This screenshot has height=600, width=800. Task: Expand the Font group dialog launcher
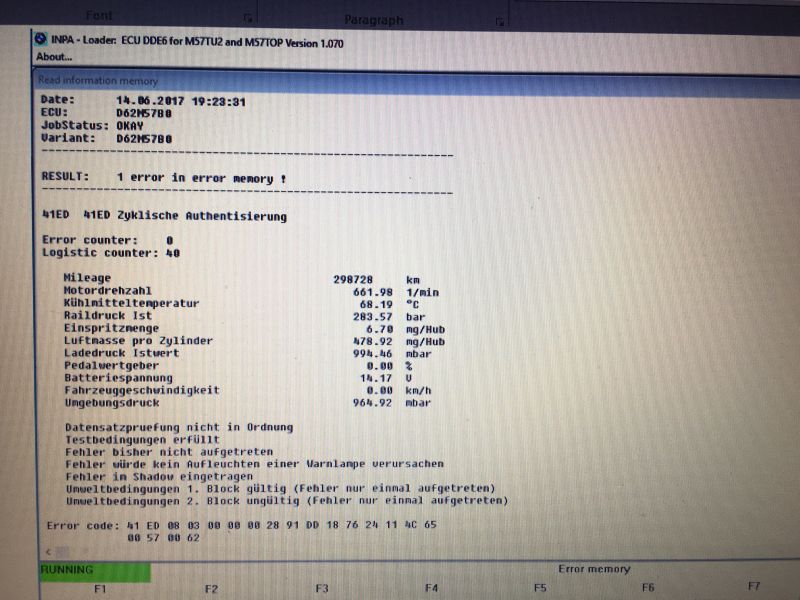click(247, 18)
